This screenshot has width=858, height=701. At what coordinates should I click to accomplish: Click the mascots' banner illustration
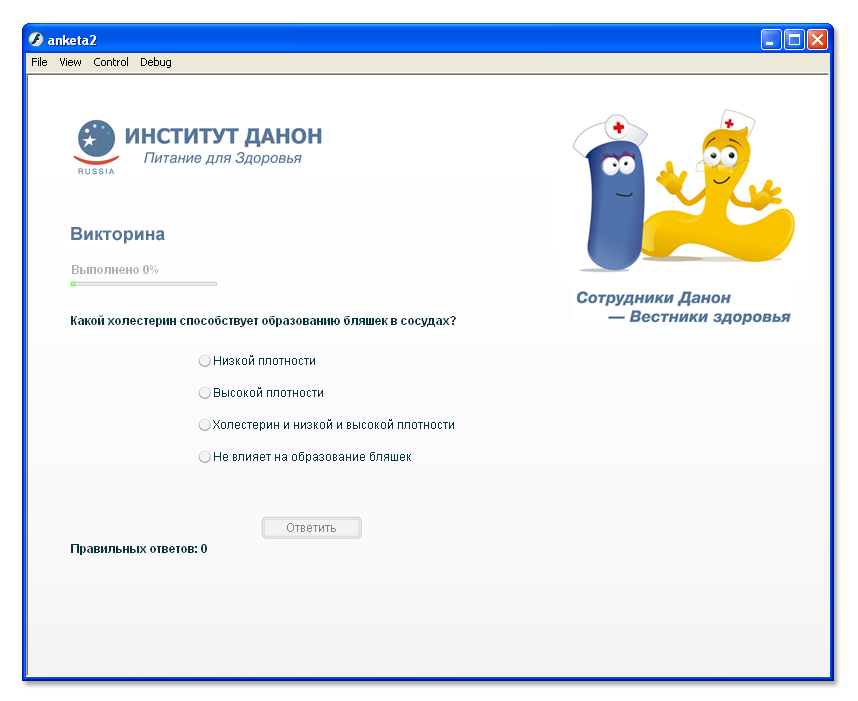685,190
